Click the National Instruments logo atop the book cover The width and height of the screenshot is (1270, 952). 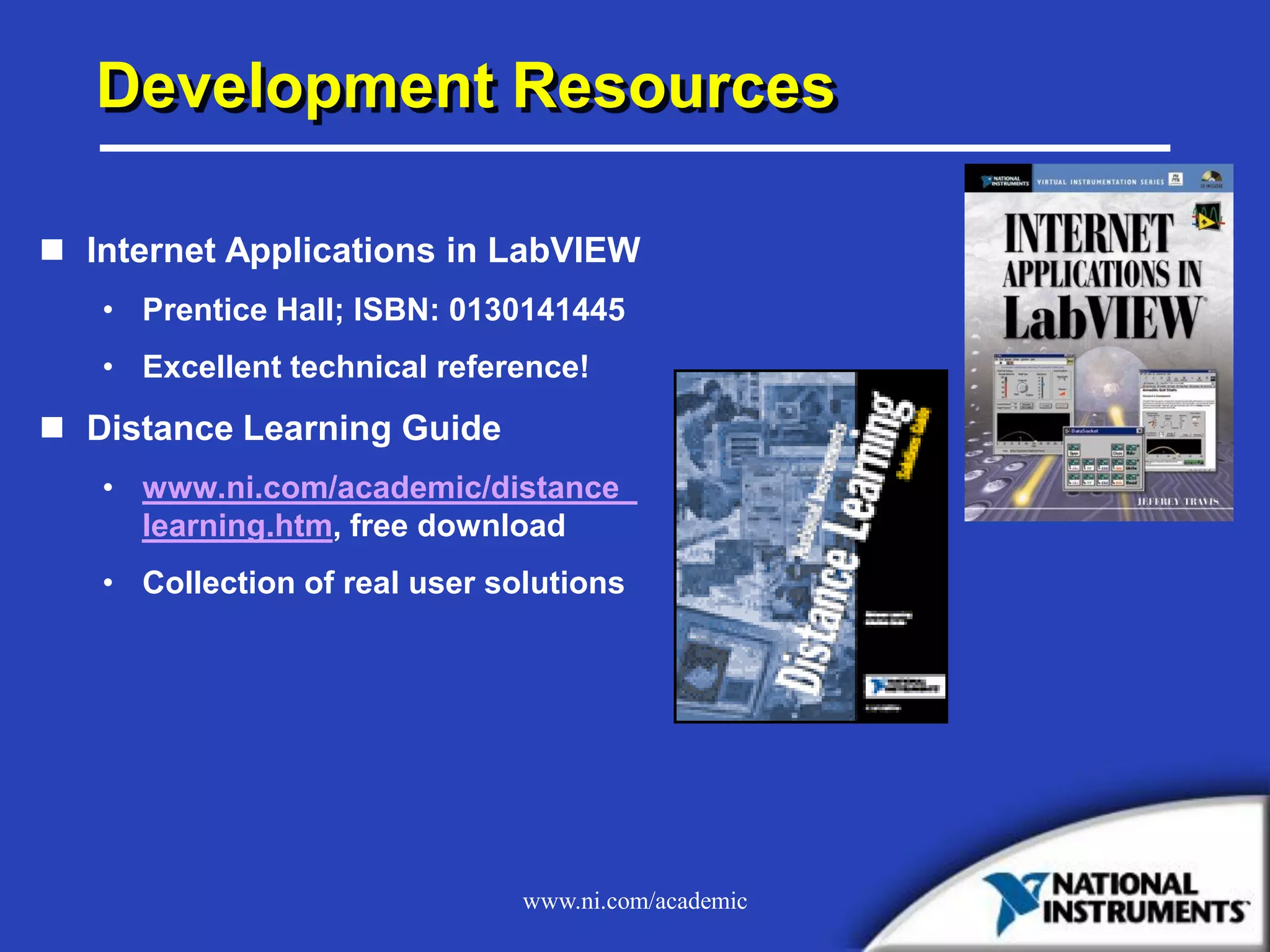1004,181
